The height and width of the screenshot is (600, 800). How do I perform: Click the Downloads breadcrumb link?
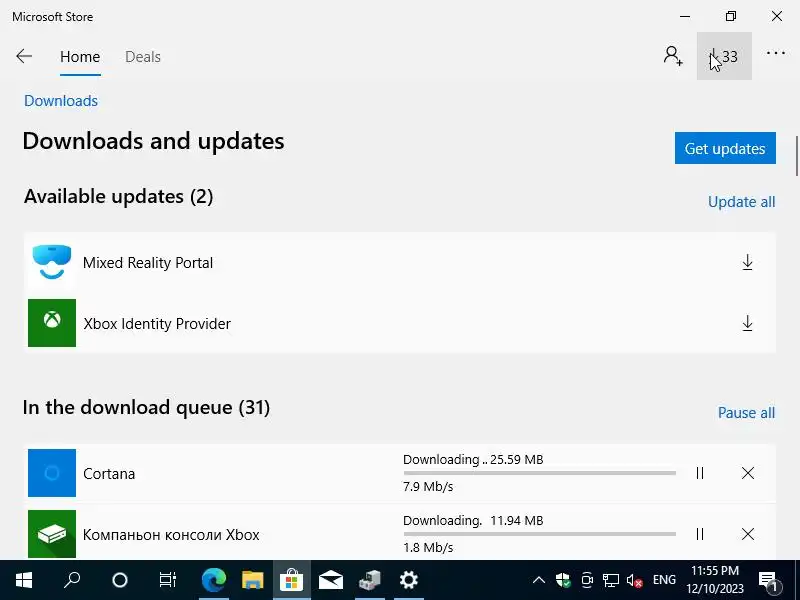(x=61, y=101)
